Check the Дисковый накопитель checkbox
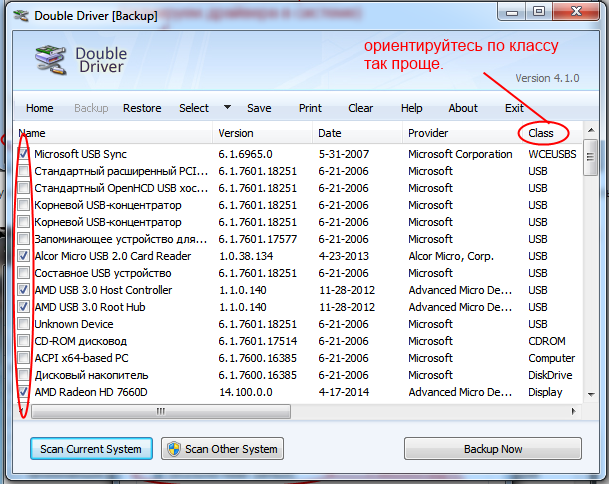Viewport: 609px width, 484px height. [24, 375]
